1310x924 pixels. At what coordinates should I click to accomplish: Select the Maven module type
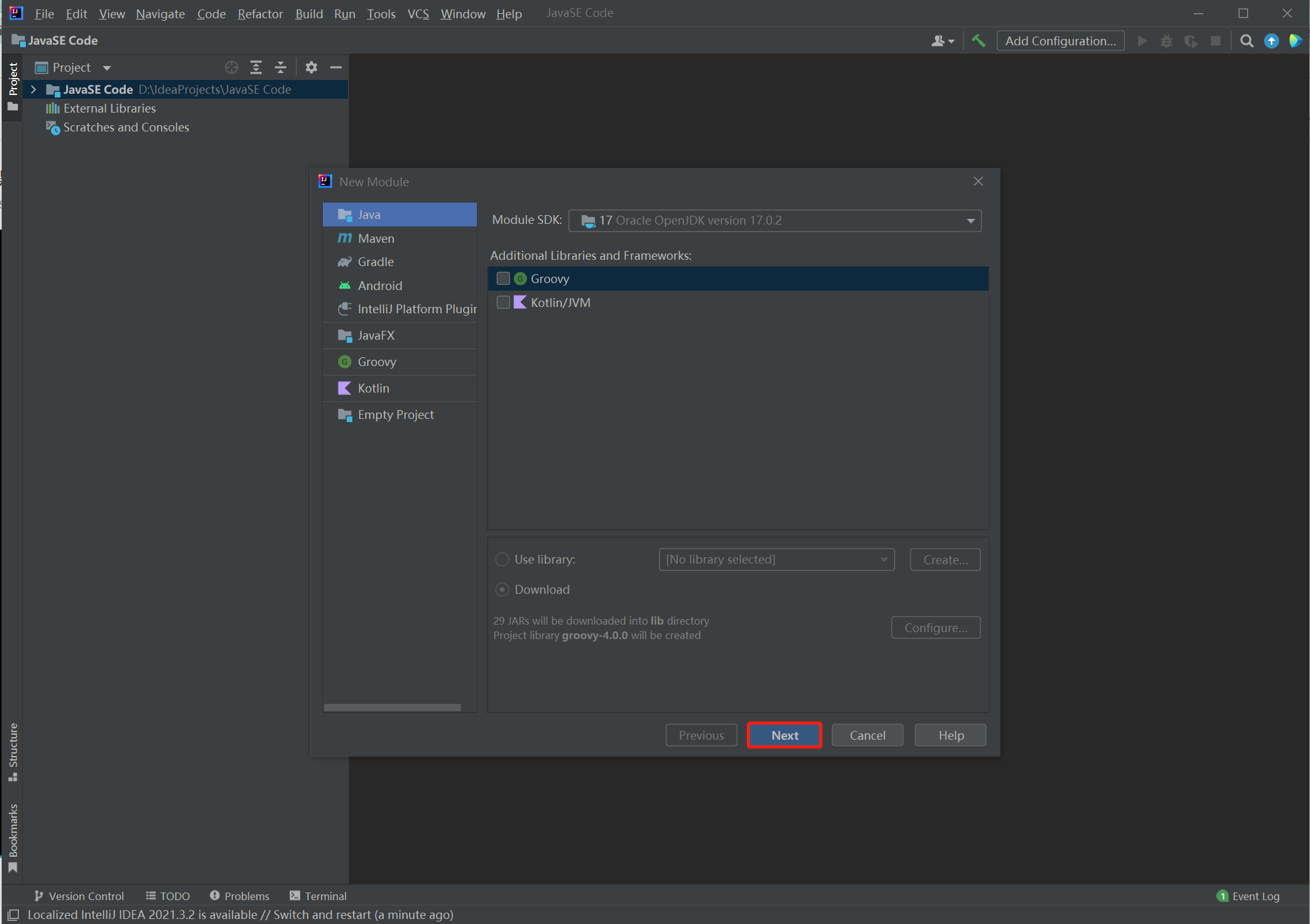375,238
